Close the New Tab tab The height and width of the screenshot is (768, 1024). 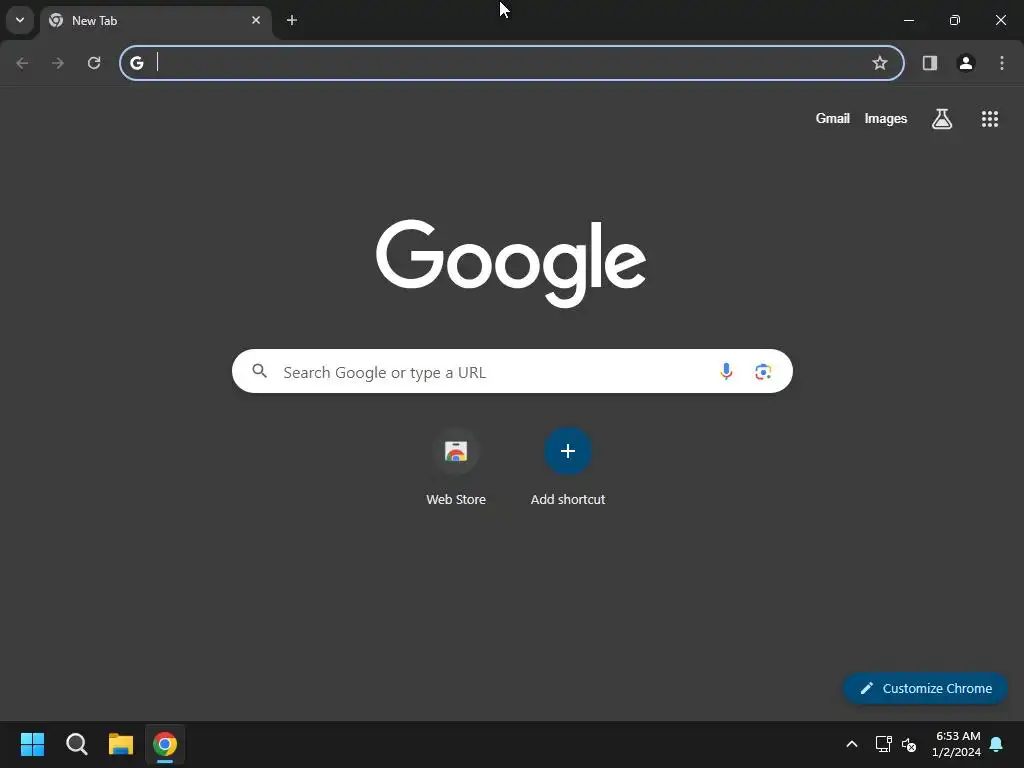coord(256,20)
